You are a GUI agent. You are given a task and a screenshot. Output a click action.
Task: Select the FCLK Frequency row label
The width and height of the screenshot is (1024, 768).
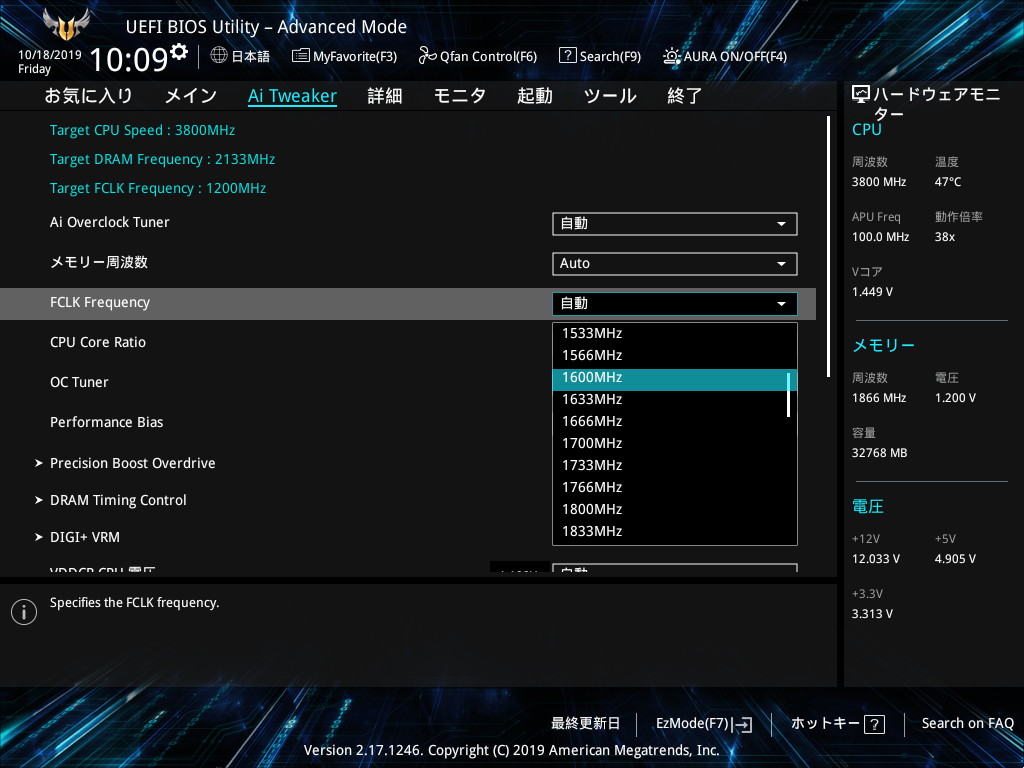100,302
